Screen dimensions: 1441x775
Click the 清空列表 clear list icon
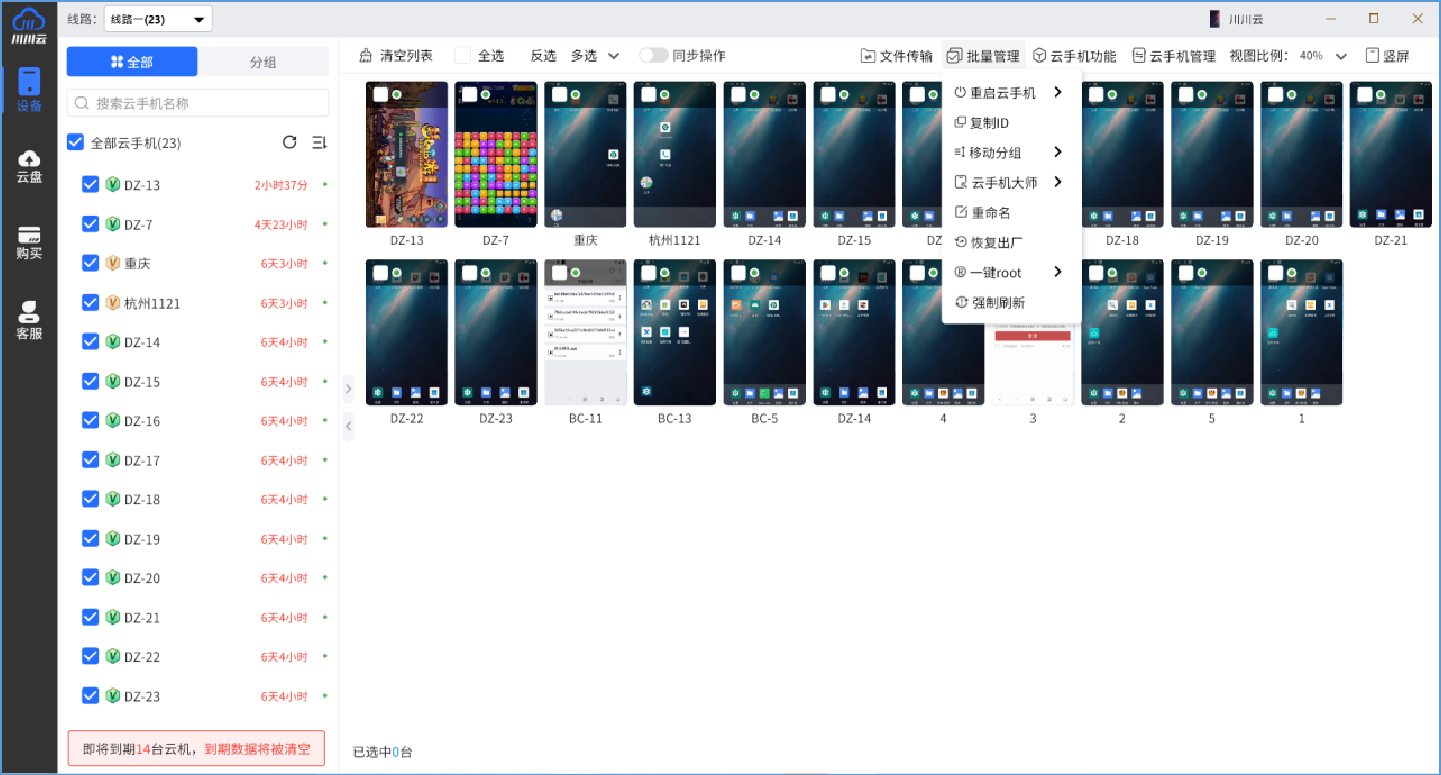366,55
